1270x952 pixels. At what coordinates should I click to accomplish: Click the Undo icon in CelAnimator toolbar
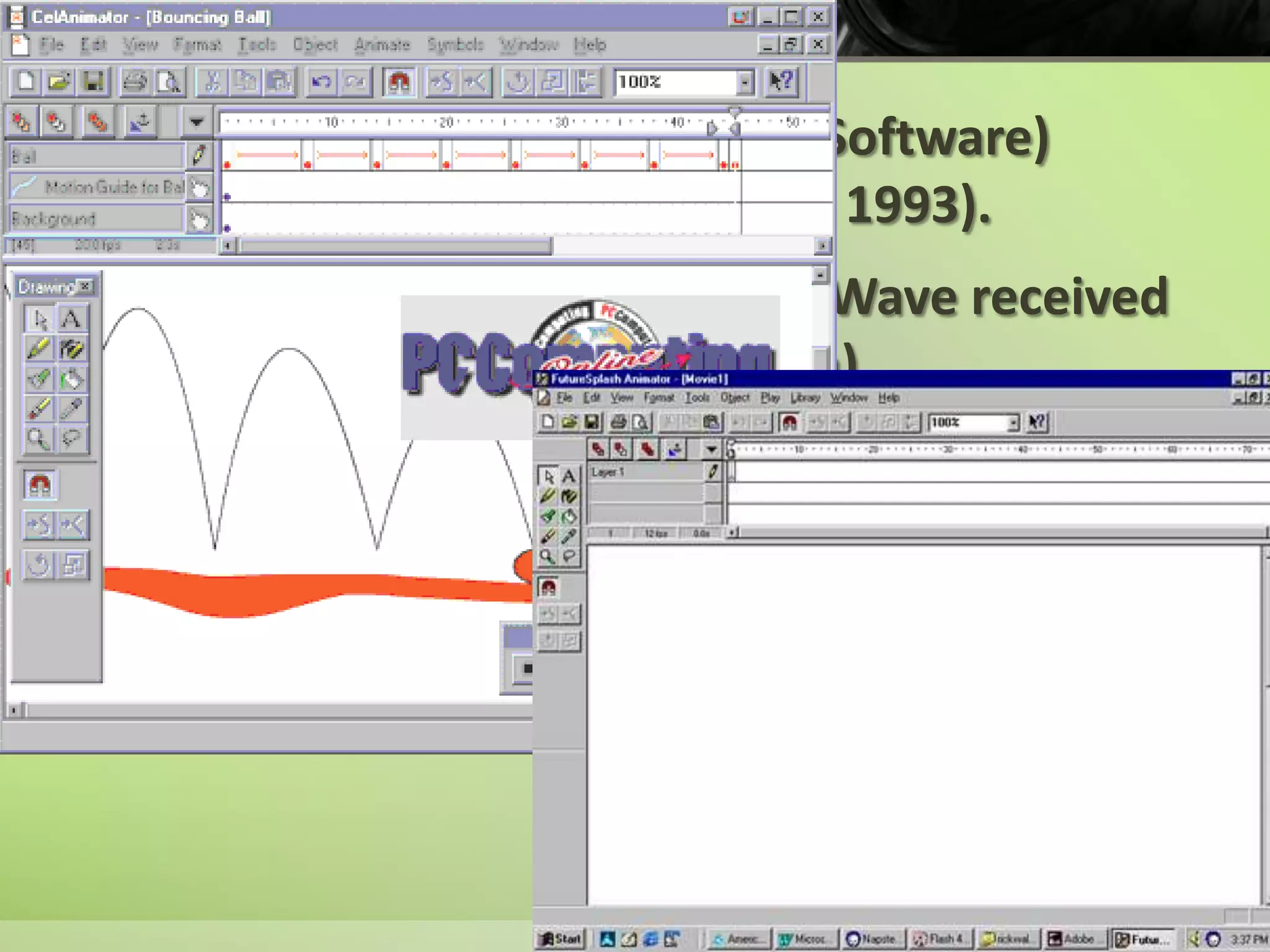[321, 82]
